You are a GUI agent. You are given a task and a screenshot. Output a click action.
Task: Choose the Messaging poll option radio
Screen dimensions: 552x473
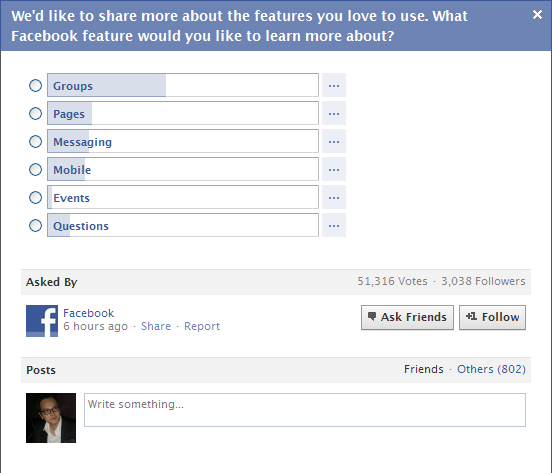(x=35, y=141)
